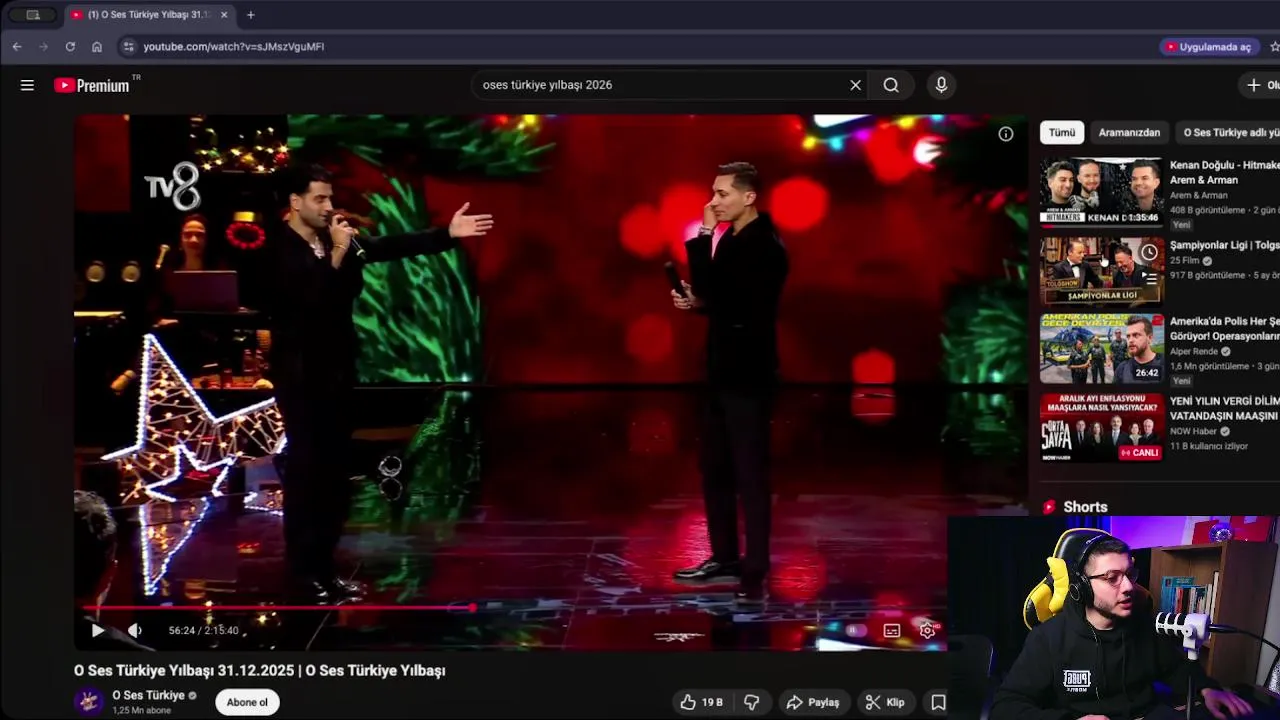1280x720 pixels.
Task: Bookmark the page with the star icon
Action: click(1274, 46)
